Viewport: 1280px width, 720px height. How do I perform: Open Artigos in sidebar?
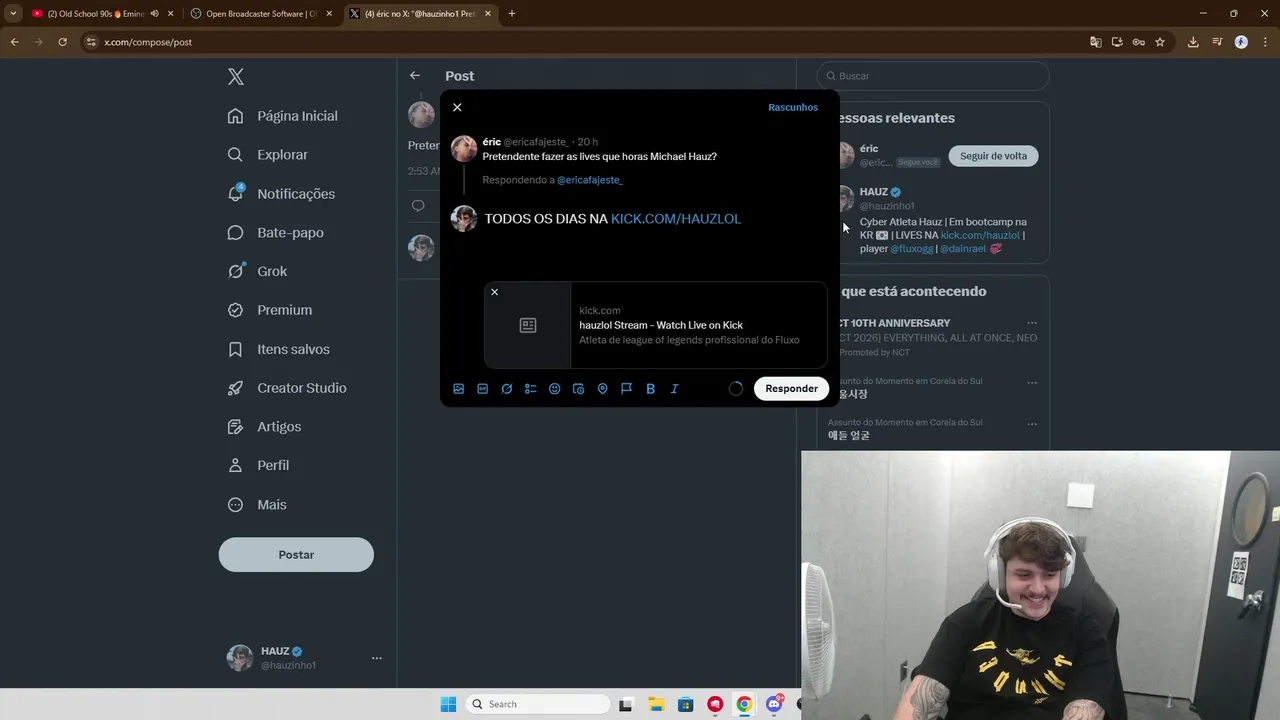265,427
